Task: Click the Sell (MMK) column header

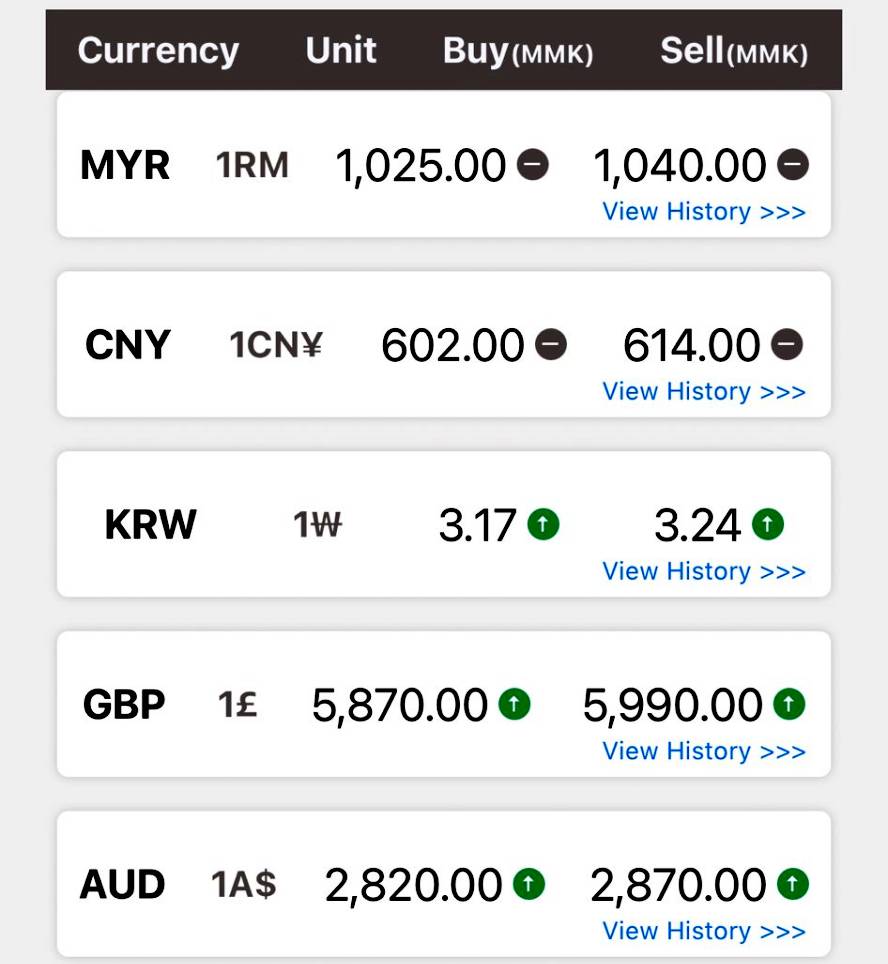Action: [x=733, y=52]
